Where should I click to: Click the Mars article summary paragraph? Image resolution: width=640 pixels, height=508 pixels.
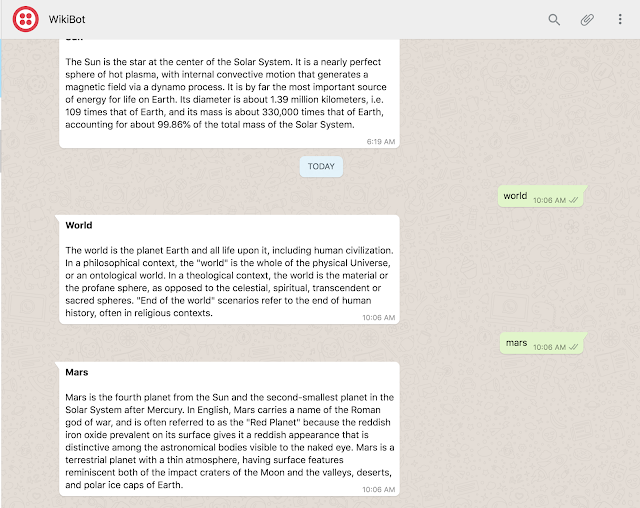point(229,441)
